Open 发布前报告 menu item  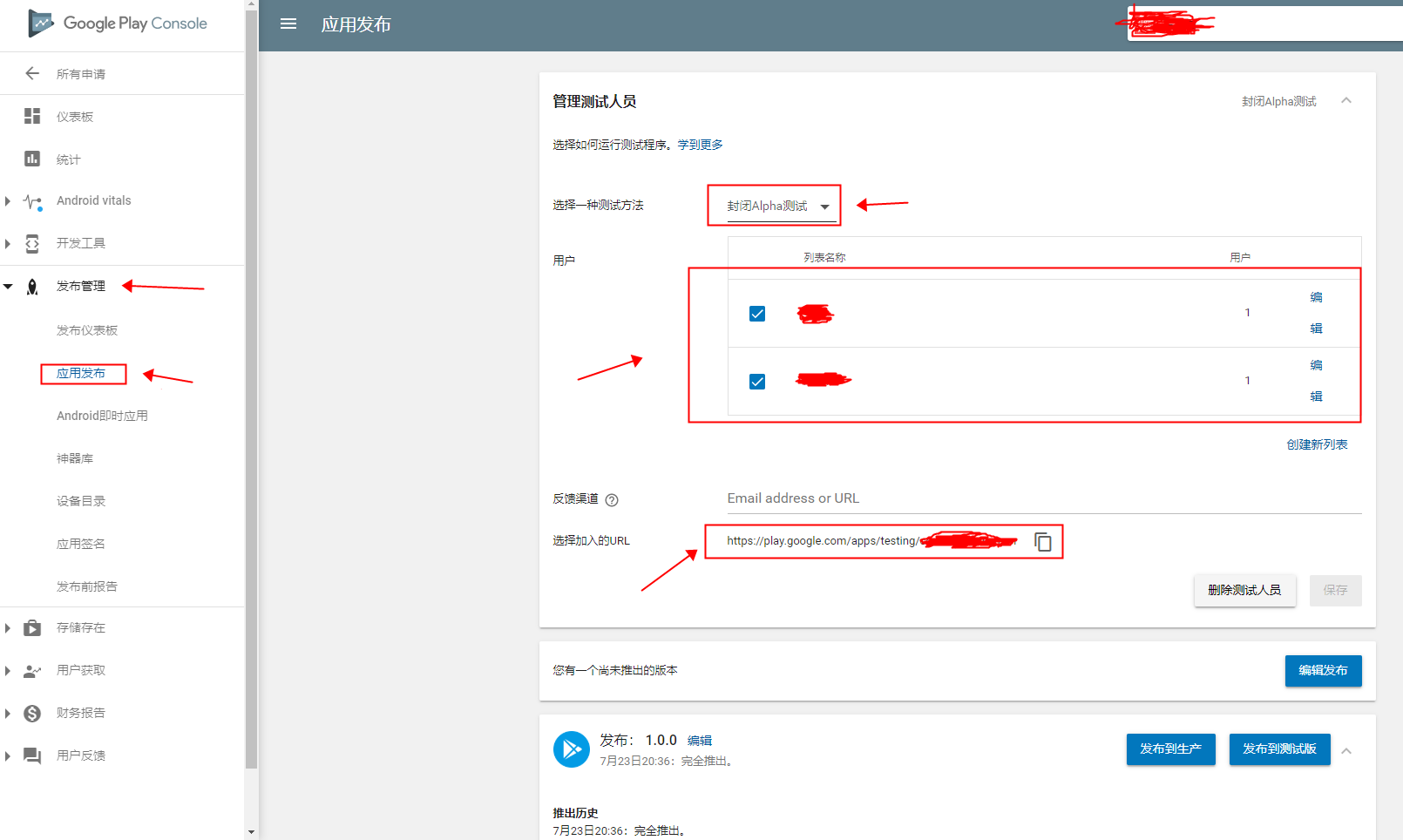pyautogui.click(x=87, y=586)
